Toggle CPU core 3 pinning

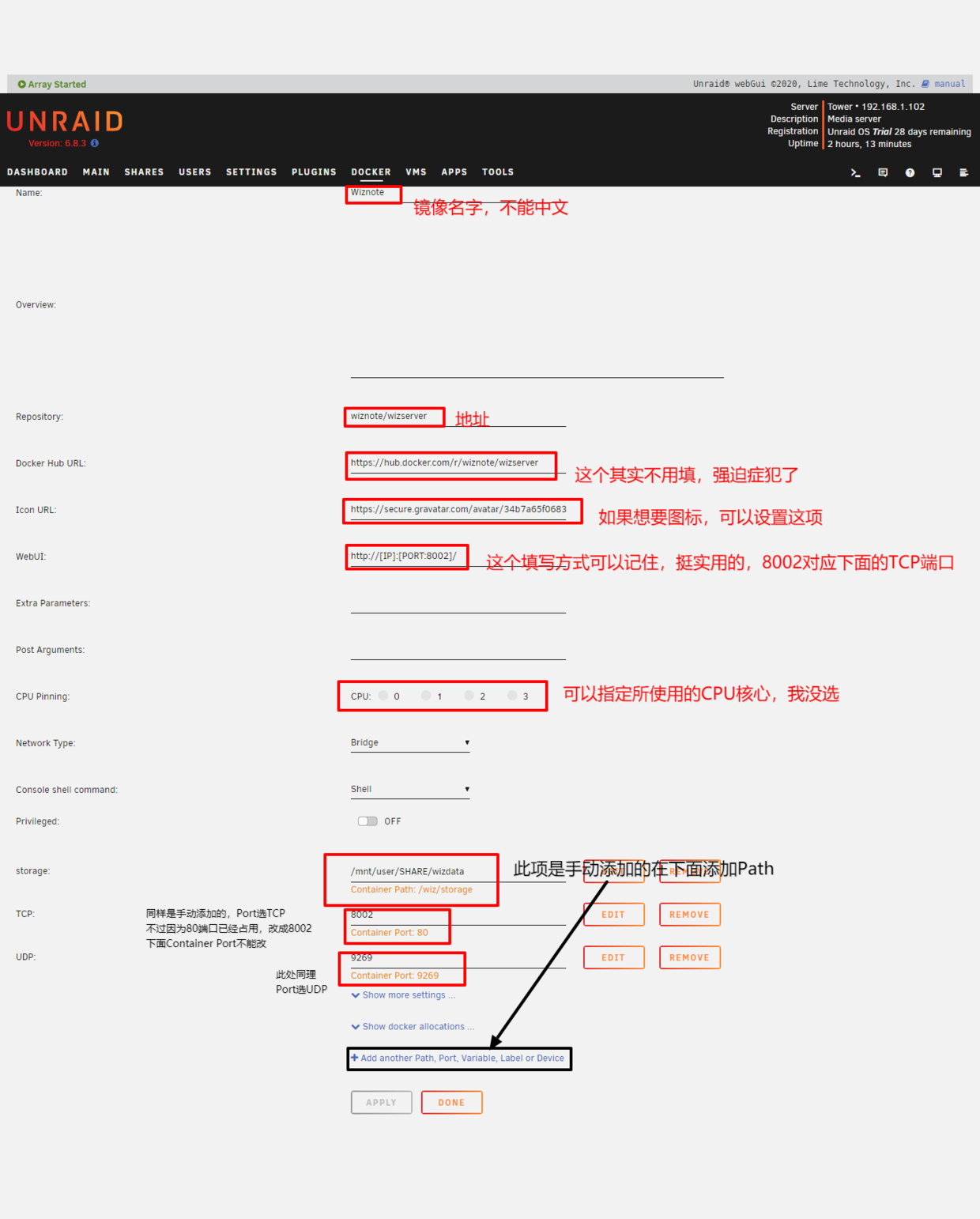512,696
